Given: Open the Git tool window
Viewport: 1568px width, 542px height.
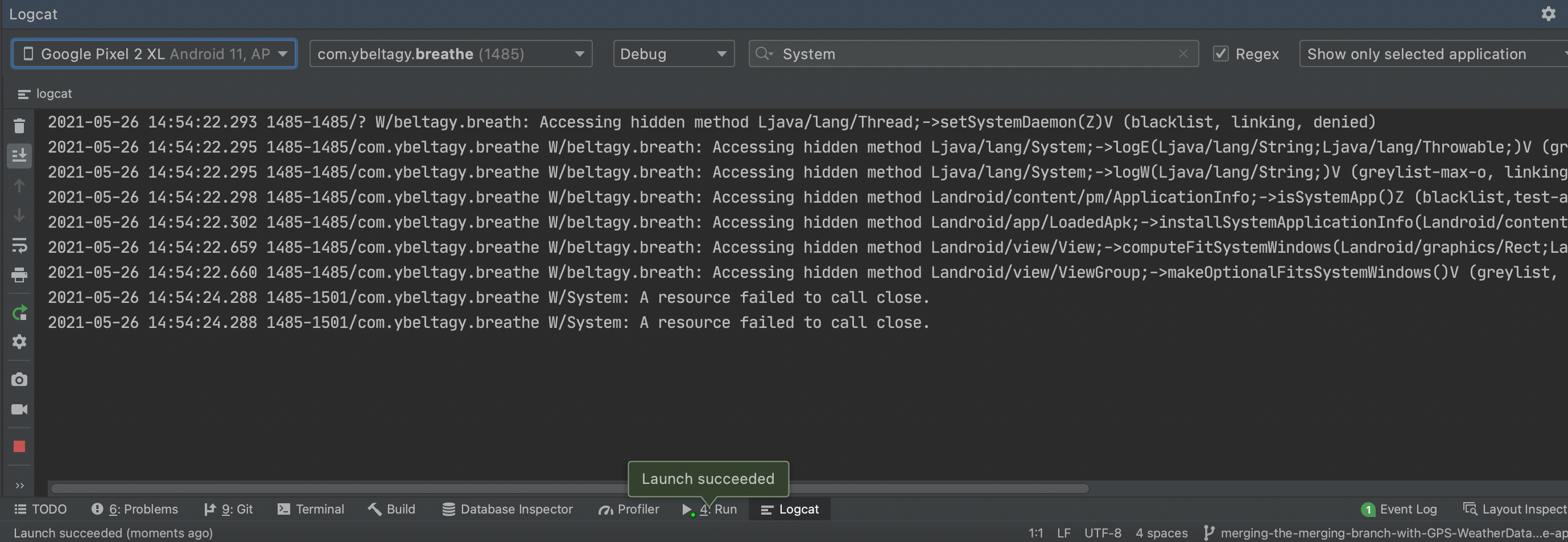Looking at the screenshot, I should pyautogui.click(x=228, y=509).
